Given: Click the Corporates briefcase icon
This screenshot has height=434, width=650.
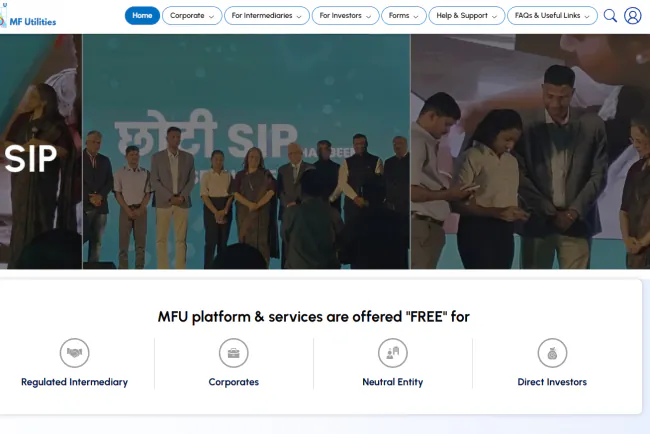Looking at the screenshot, I should click(x=234, y=353).
